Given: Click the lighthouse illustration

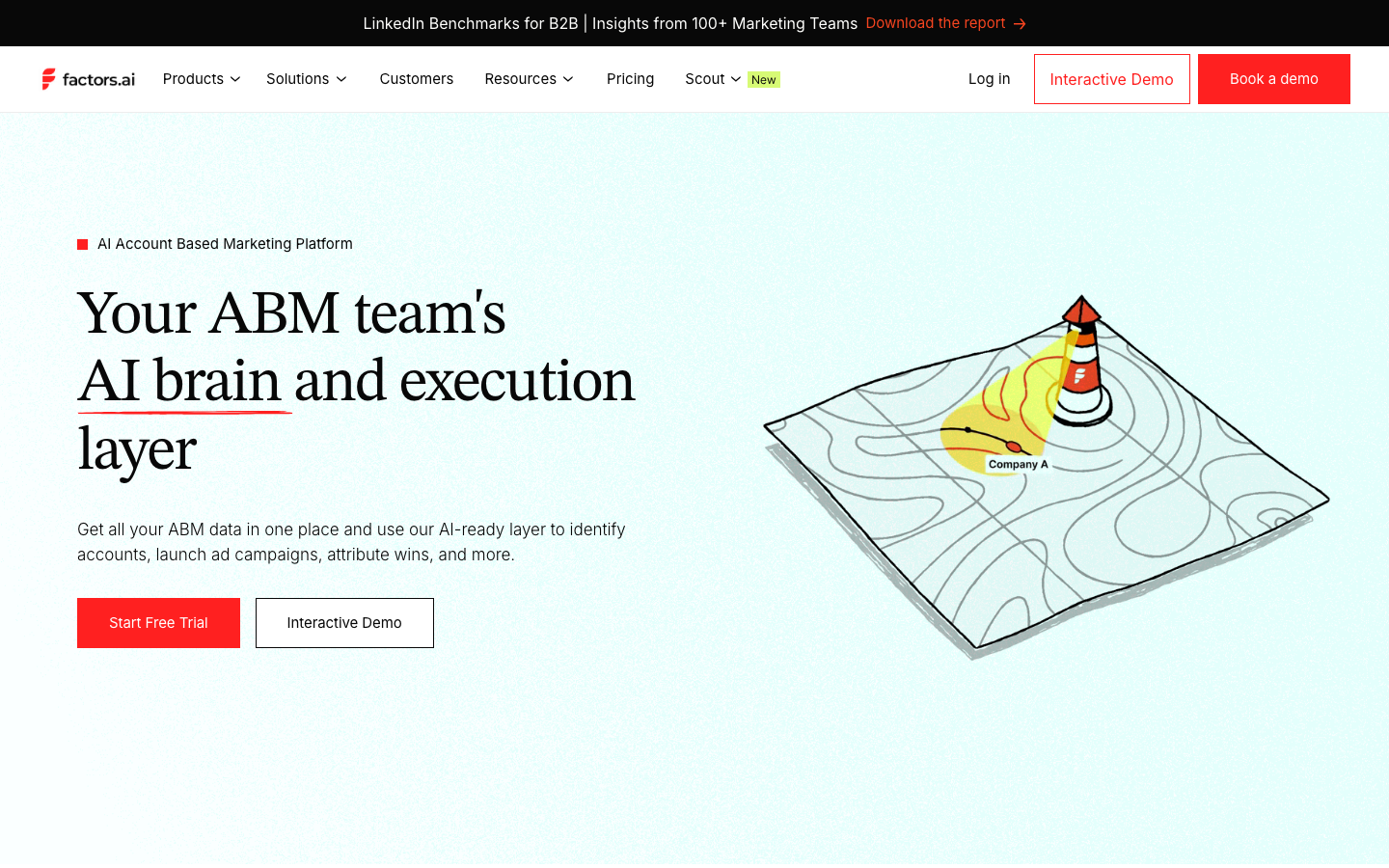Looking at the screenshot, I should coord(1081,361).
